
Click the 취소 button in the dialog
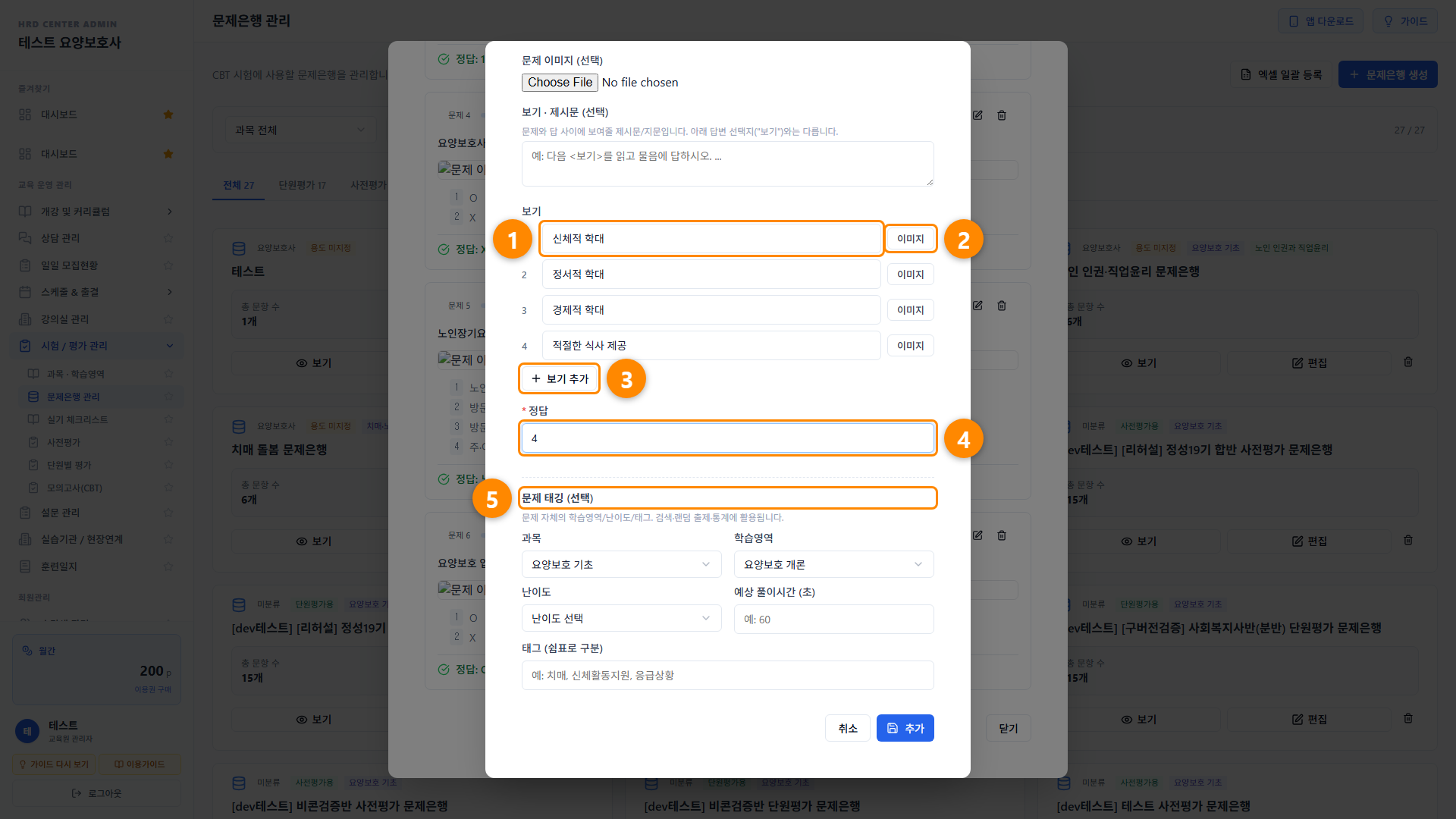coord(847,728)
